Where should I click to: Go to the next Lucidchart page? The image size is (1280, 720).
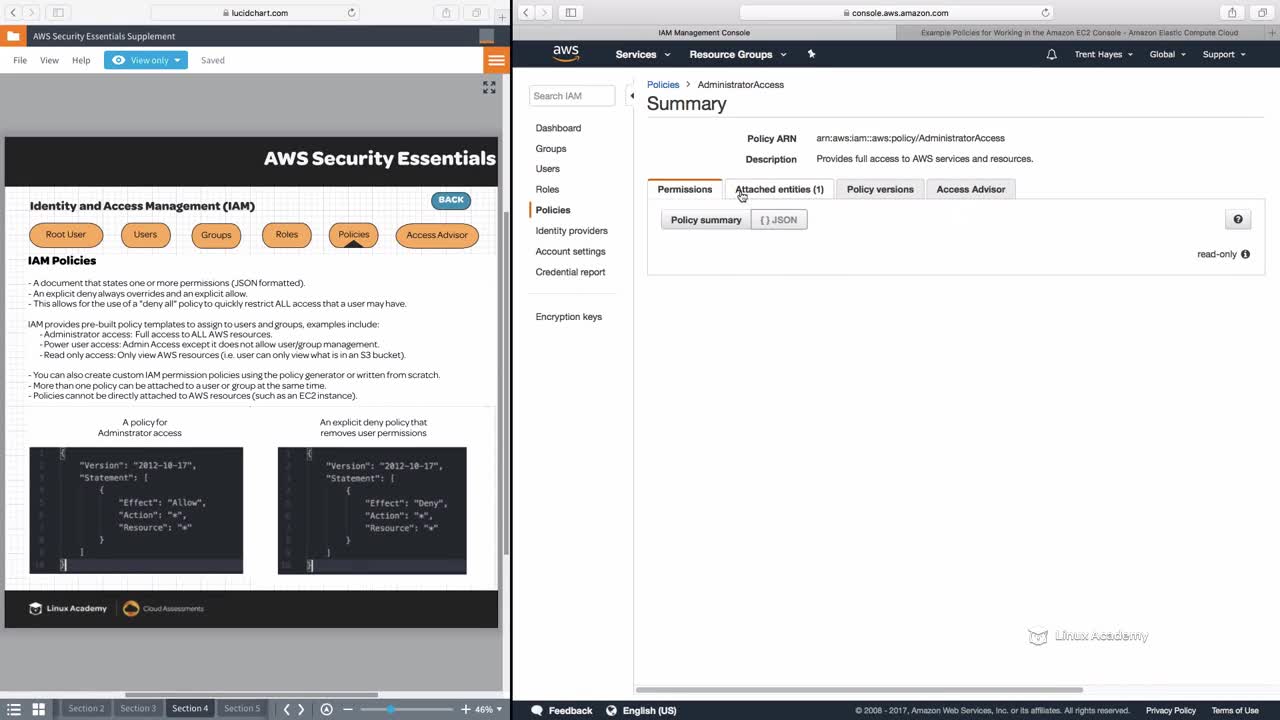301,709
